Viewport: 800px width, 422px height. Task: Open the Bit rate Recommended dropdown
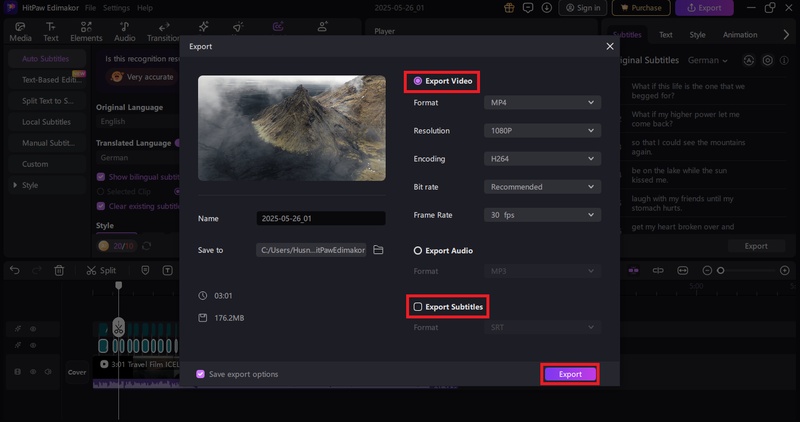[x=542, y=187]
